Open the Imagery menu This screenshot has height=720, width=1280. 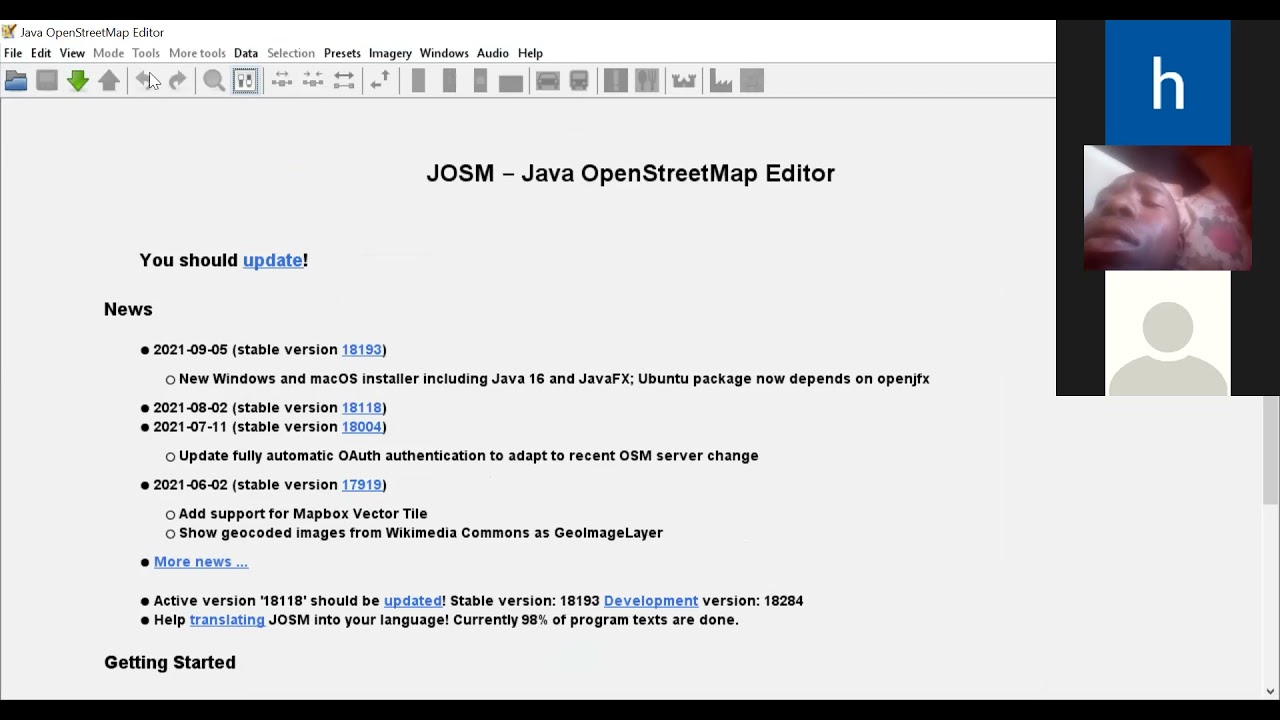tap(390, 53)
